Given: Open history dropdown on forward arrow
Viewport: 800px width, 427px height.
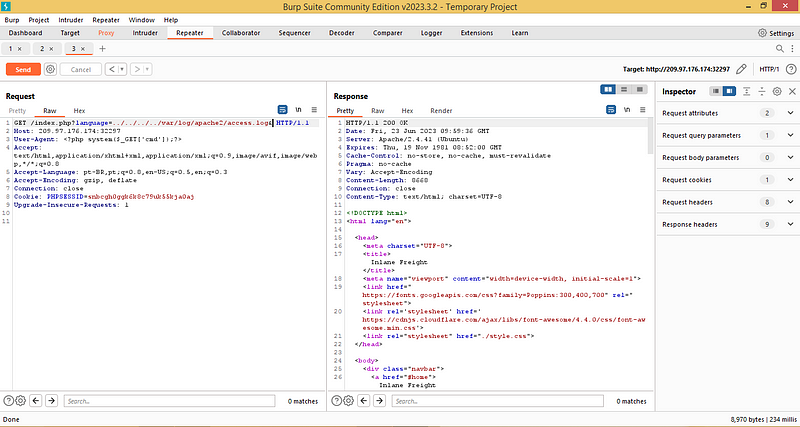Looking at the screenshot, I should point(147,69).
